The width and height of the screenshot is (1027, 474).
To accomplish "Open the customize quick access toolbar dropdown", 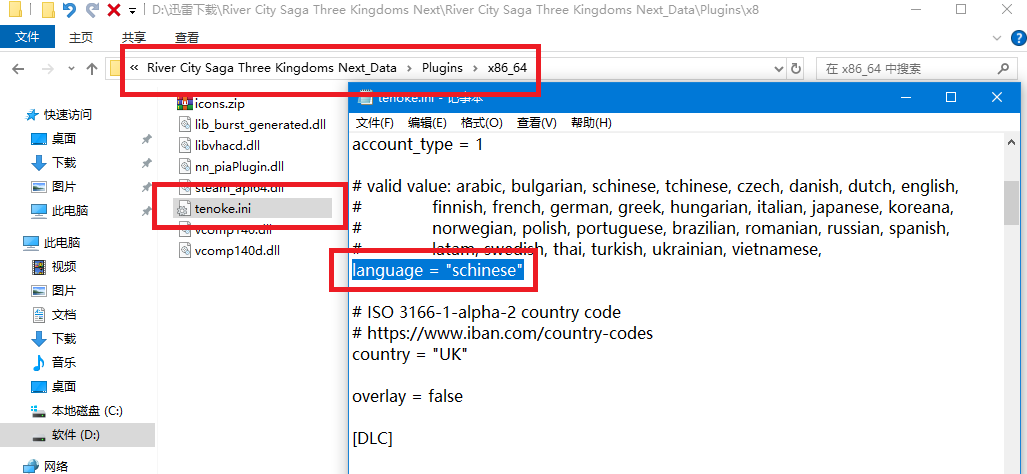I will (132, 11).
